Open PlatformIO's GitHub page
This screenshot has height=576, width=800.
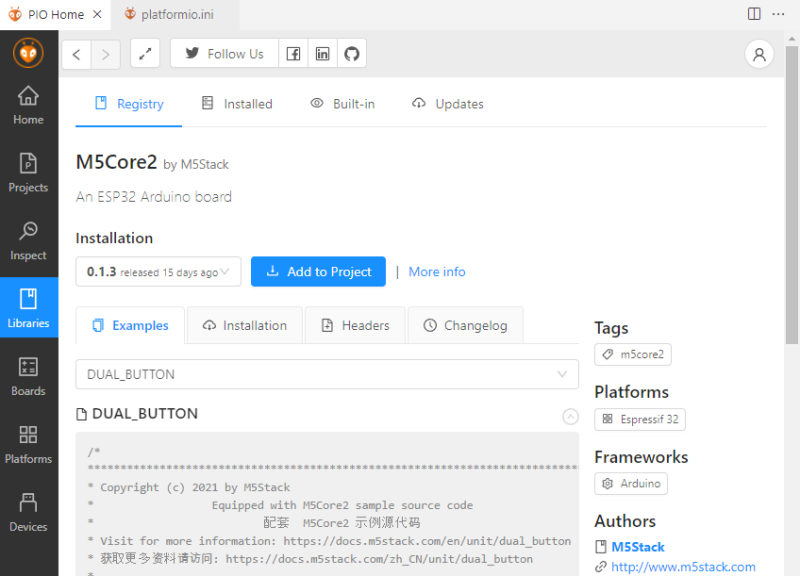coord(352,53)
